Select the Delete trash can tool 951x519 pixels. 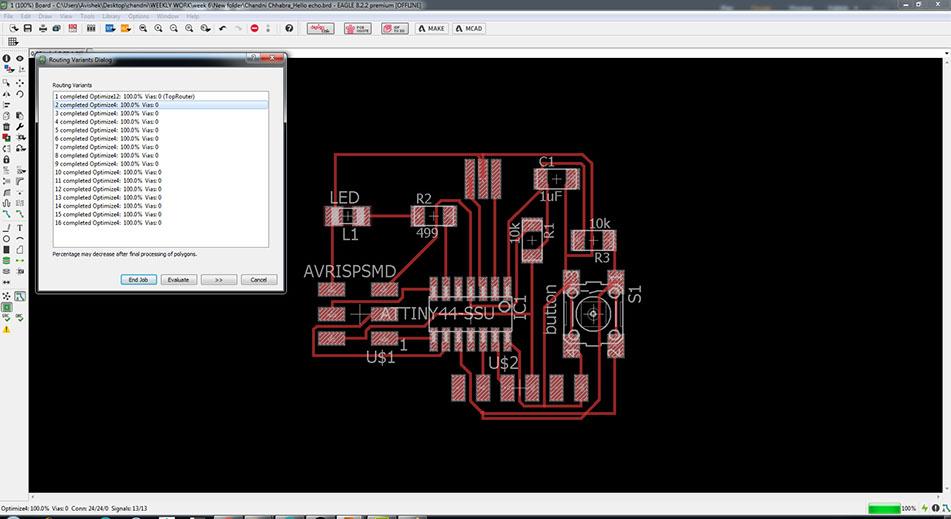click(7, 127)
